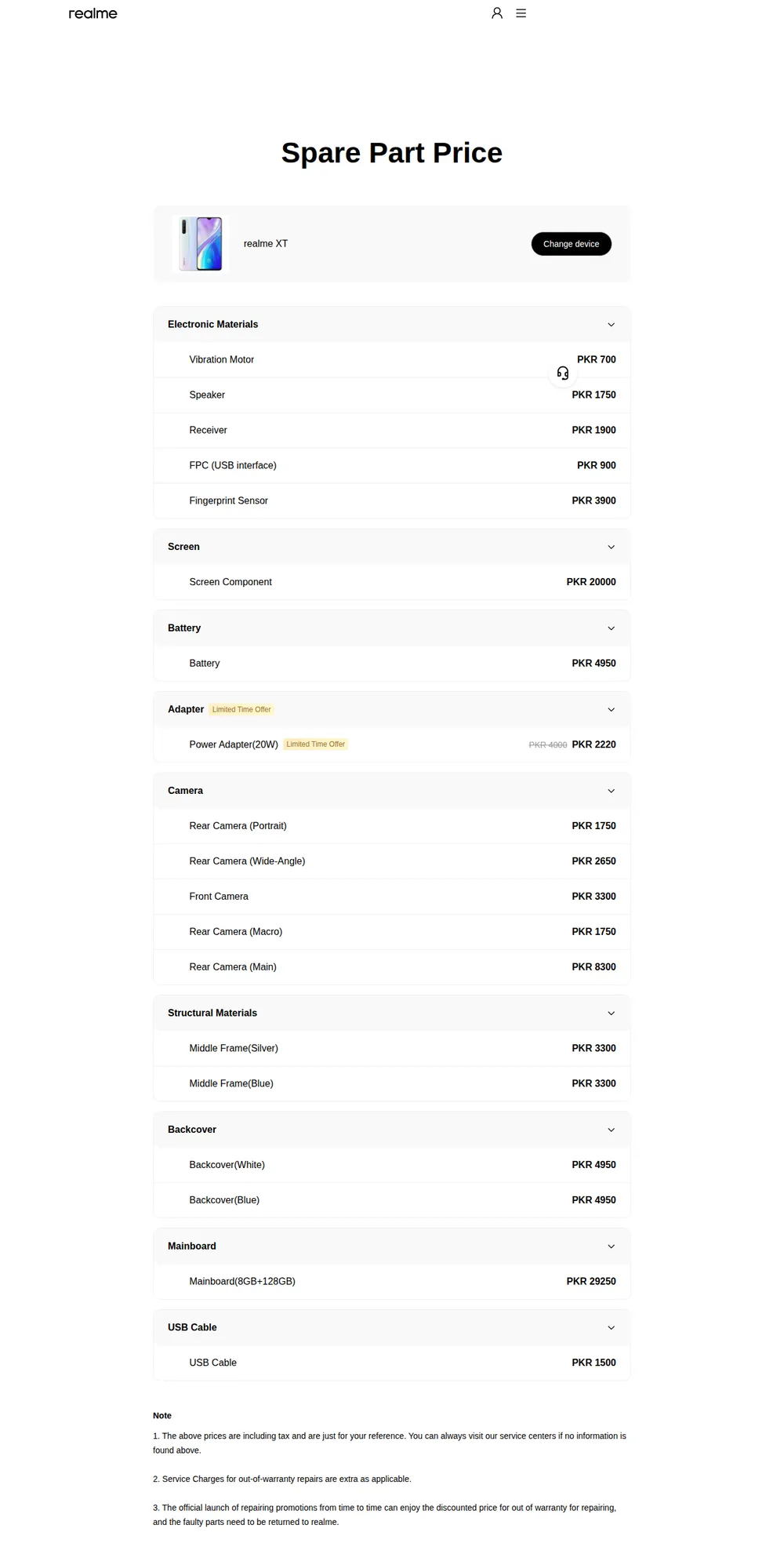
Task: Select the Screen Component price row
Action: (x=392, y=582)
